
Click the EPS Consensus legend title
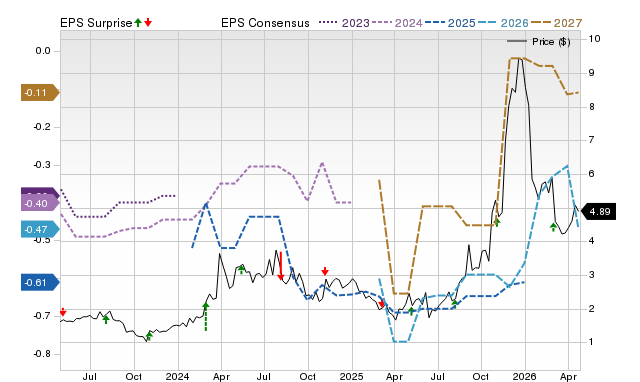[x=265, y=23]
